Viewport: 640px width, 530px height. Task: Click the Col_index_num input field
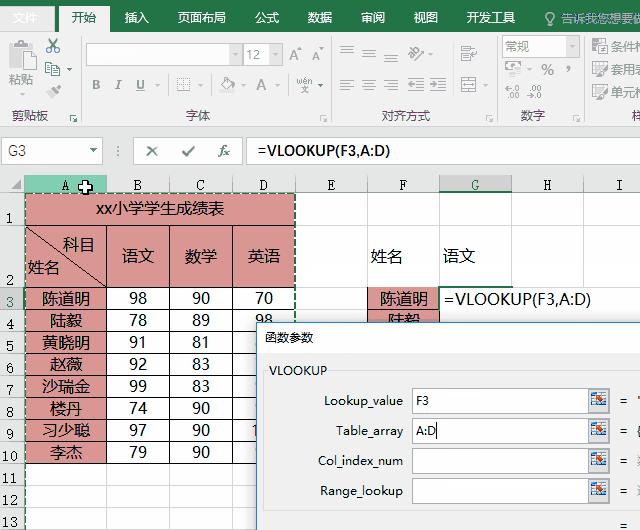tap(500, 461)
